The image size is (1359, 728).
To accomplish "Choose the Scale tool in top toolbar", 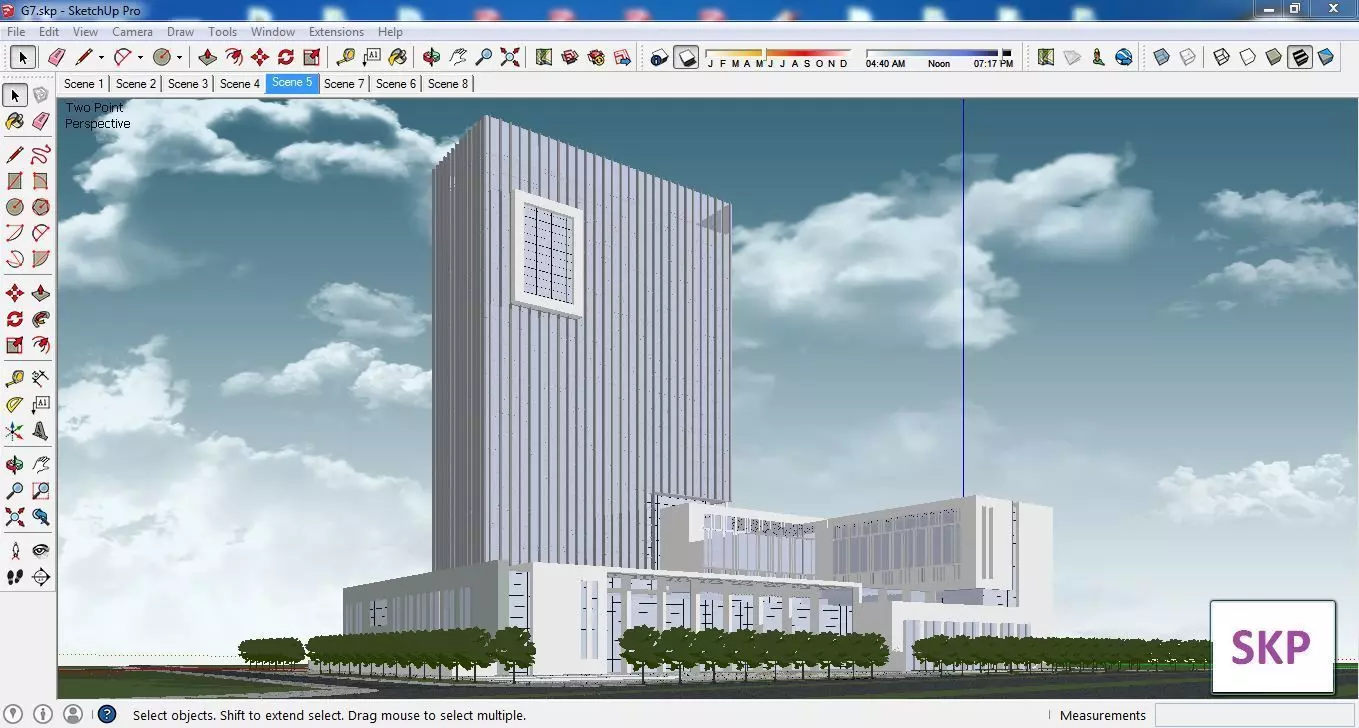I will click(x=312, y=57).
